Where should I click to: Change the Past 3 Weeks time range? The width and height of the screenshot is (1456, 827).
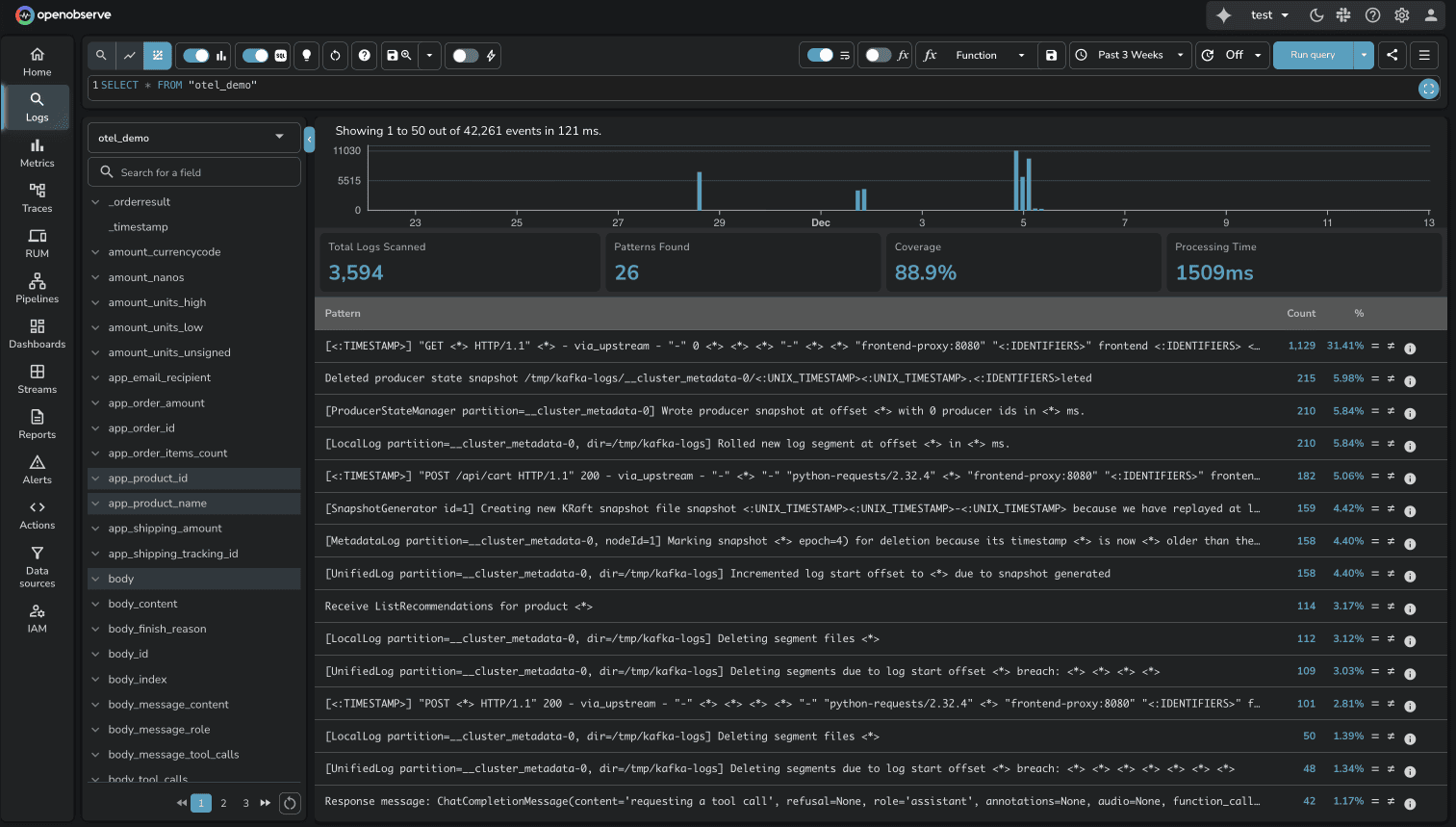click(1130, 55)
